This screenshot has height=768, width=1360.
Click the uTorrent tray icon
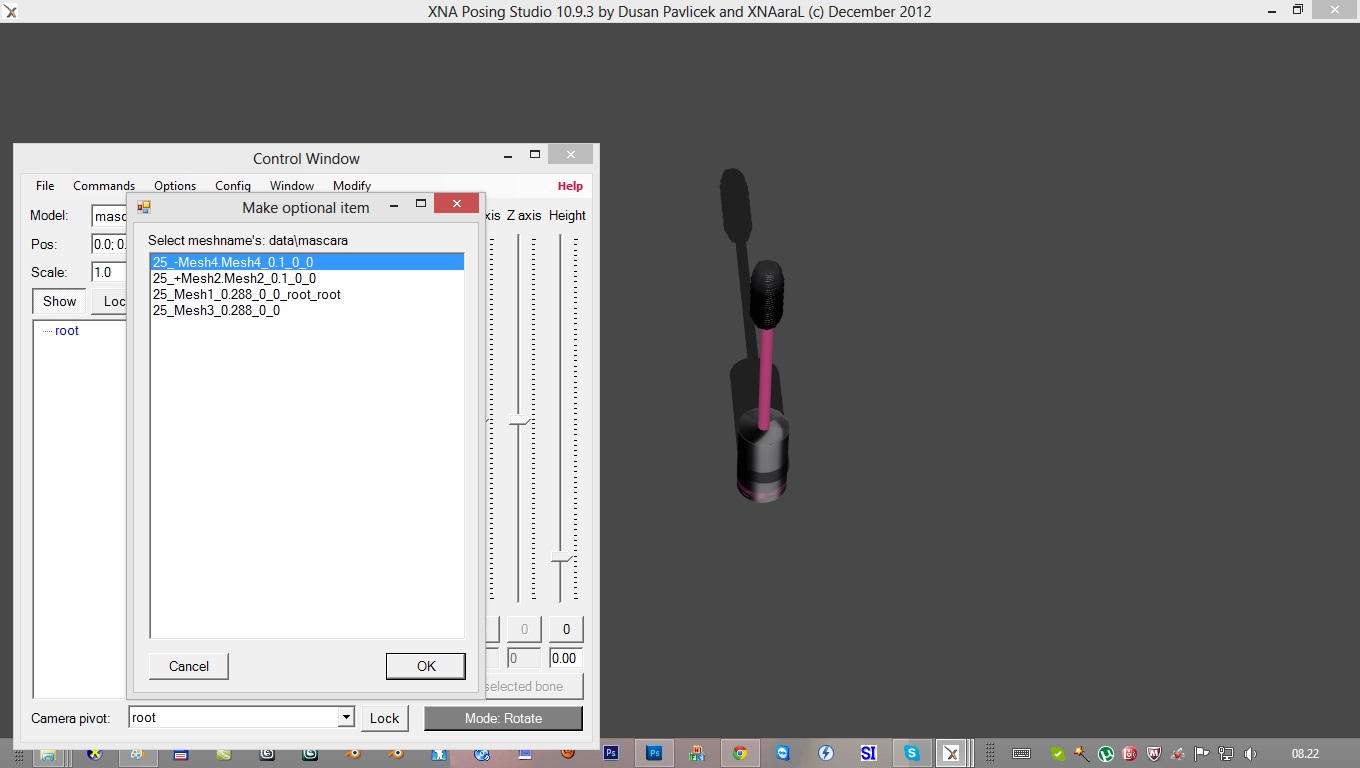coord(1106,754)
